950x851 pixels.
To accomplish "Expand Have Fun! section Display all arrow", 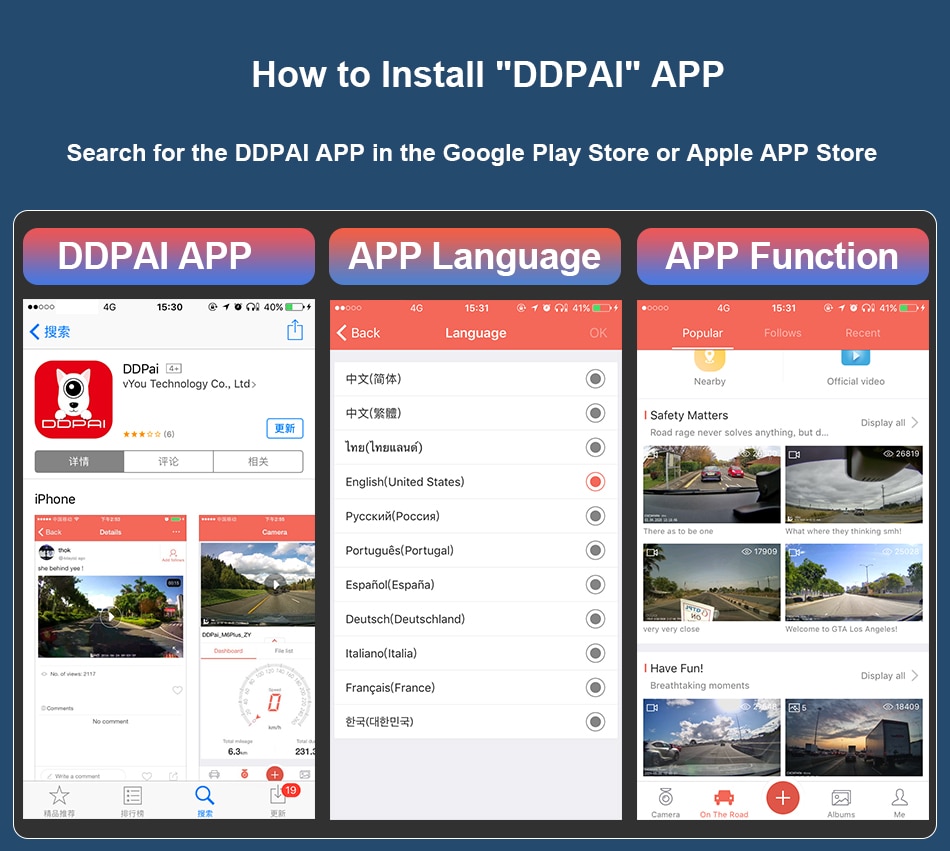I will [915, 675].
